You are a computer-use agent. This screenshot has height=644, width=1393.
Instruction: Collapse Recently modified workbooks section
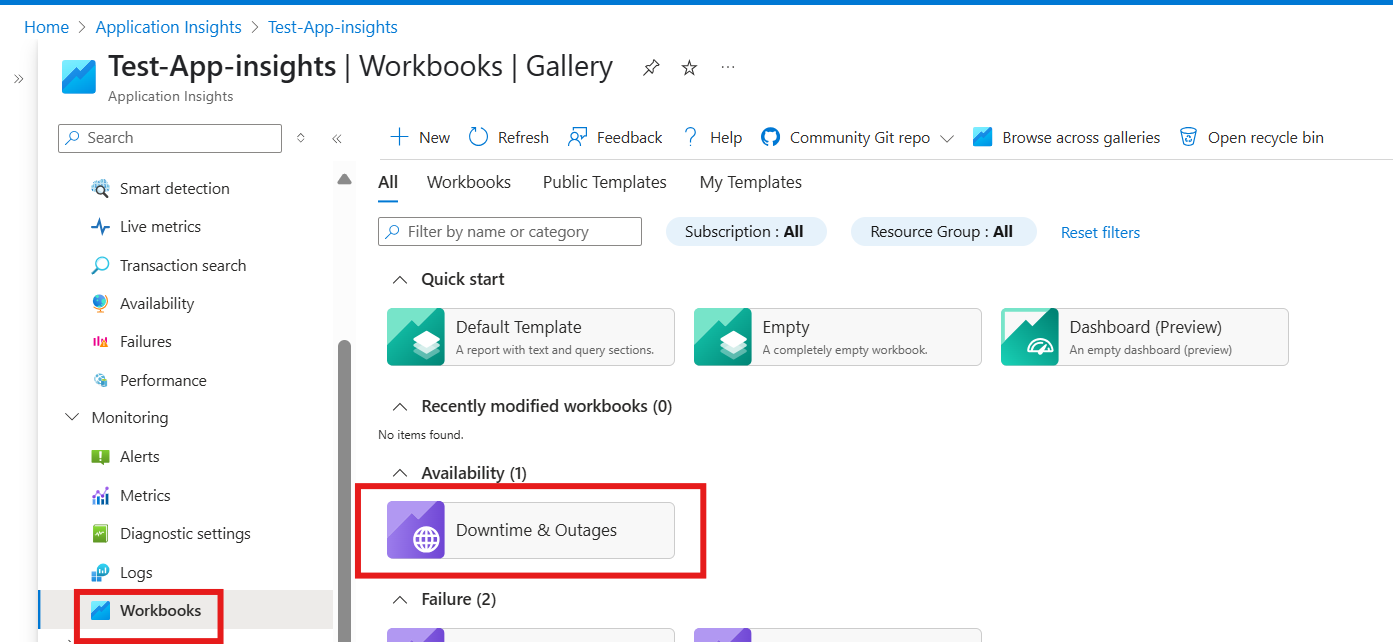coord(400,406)
